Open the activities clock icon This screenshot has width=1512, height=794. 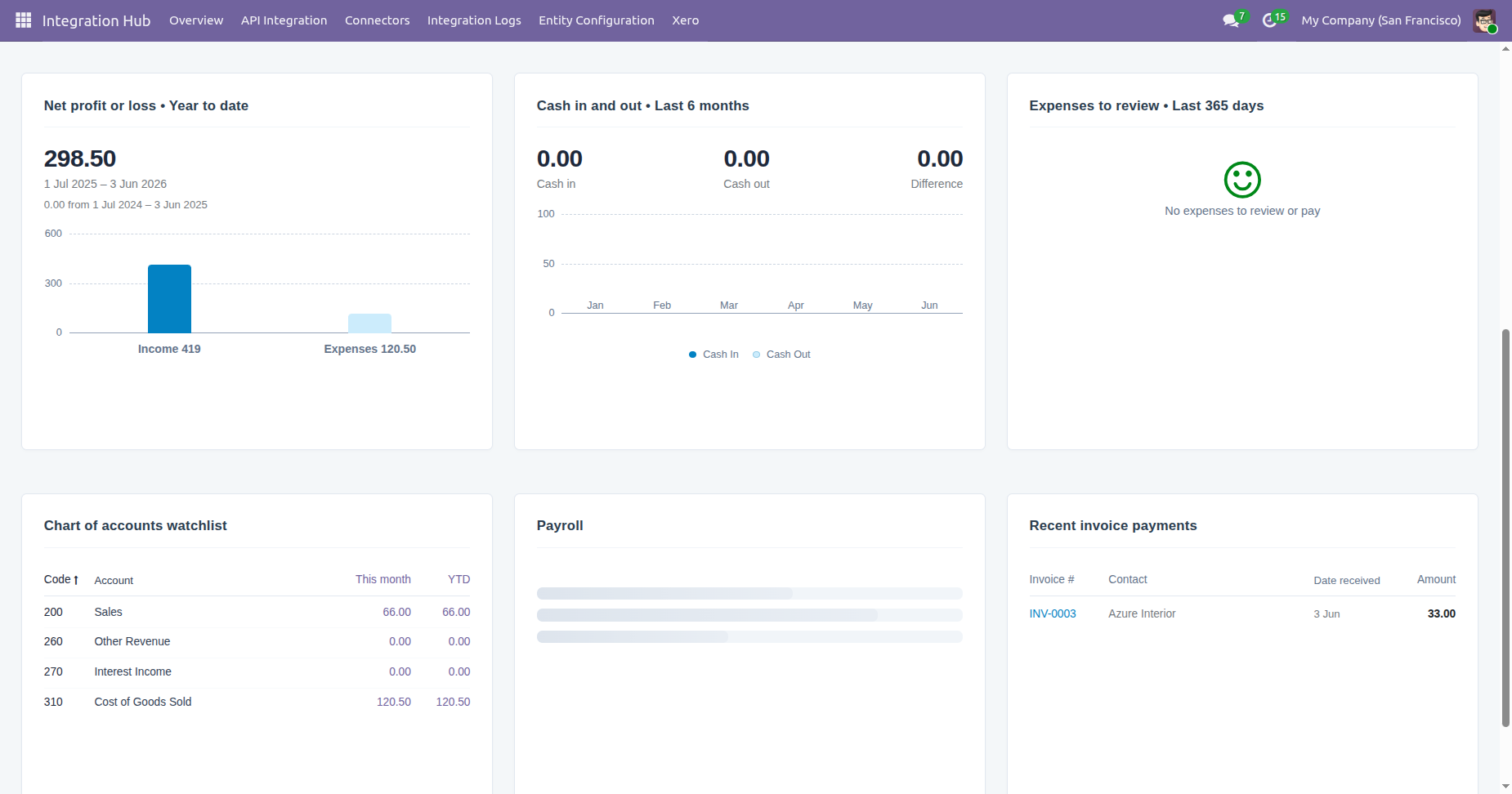coord(1270,20)
